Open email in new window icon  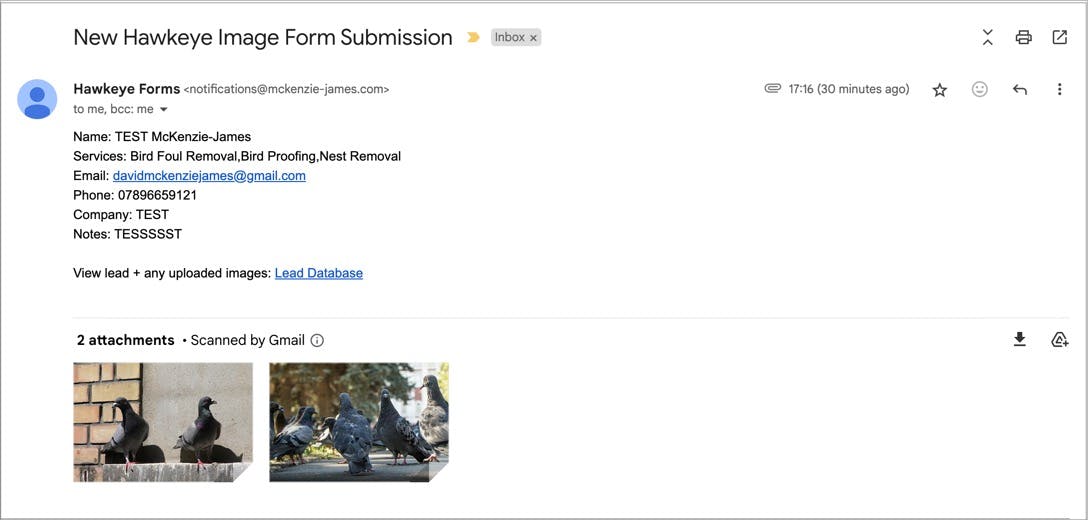1060,37
